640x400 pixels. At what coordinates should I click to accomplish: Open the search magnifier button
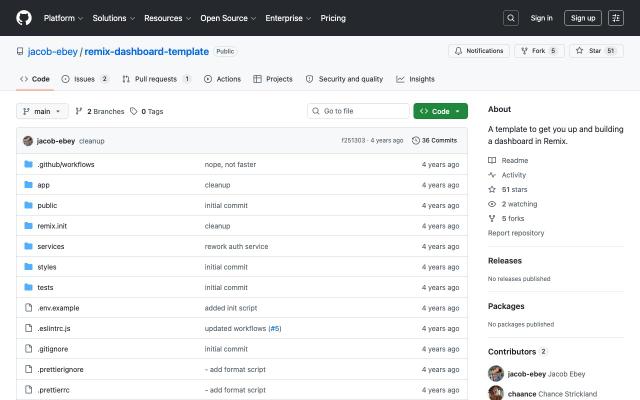coord(511,18)
